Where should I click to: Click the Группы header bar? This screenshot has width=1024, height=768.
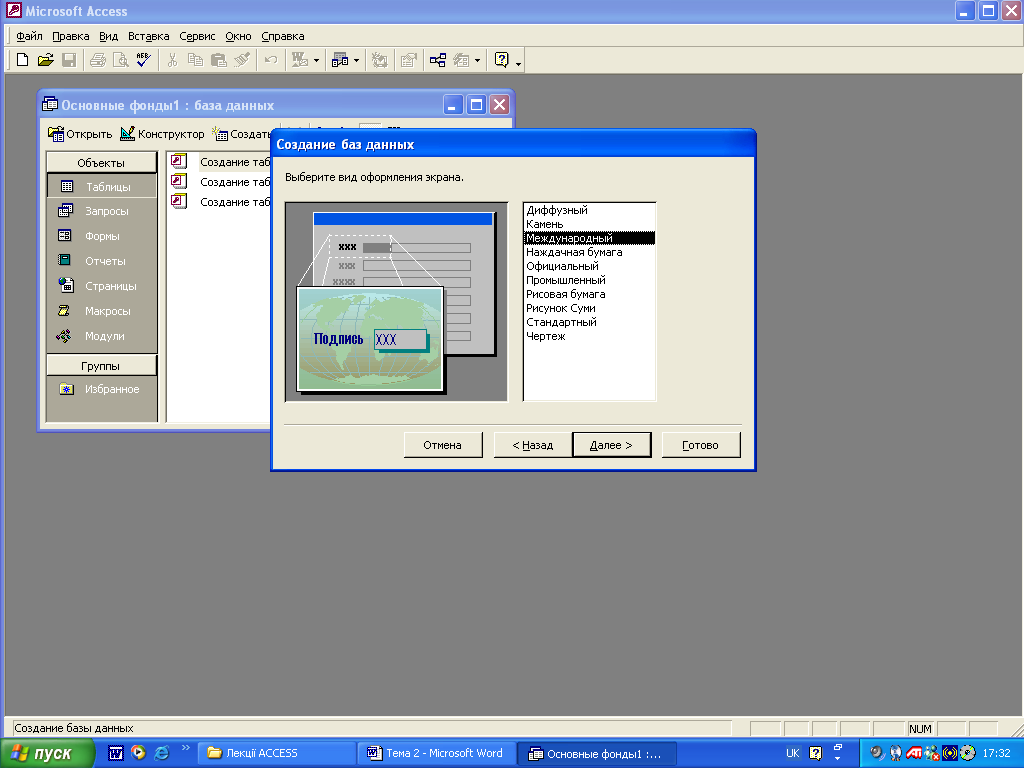point(101,366)
